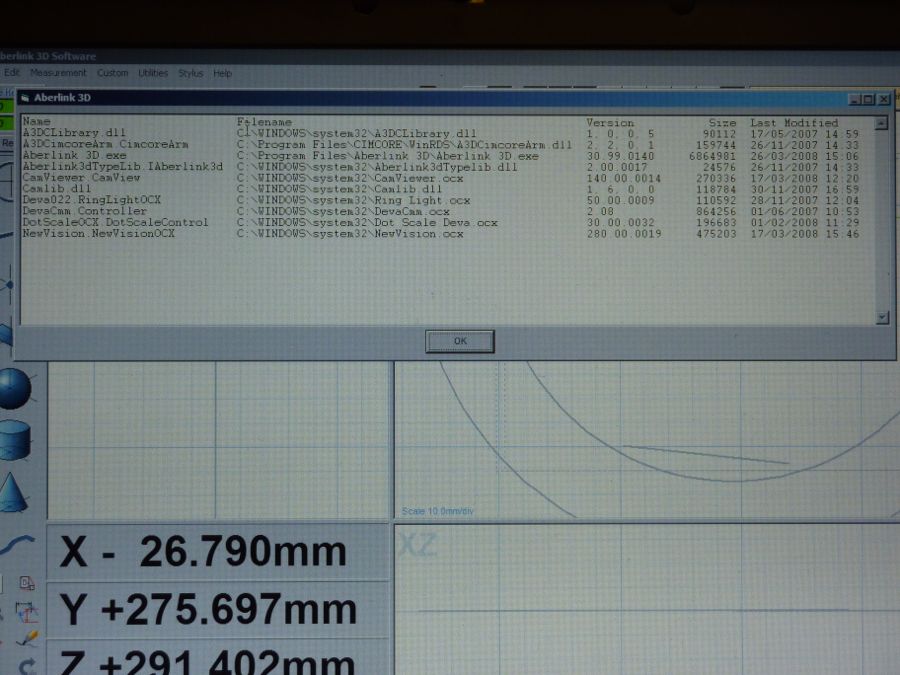The width and height of the screenshot is (900, 675).
Task: Select the 'Camlib.dll' name entry
Action: [x=57, y=188]
